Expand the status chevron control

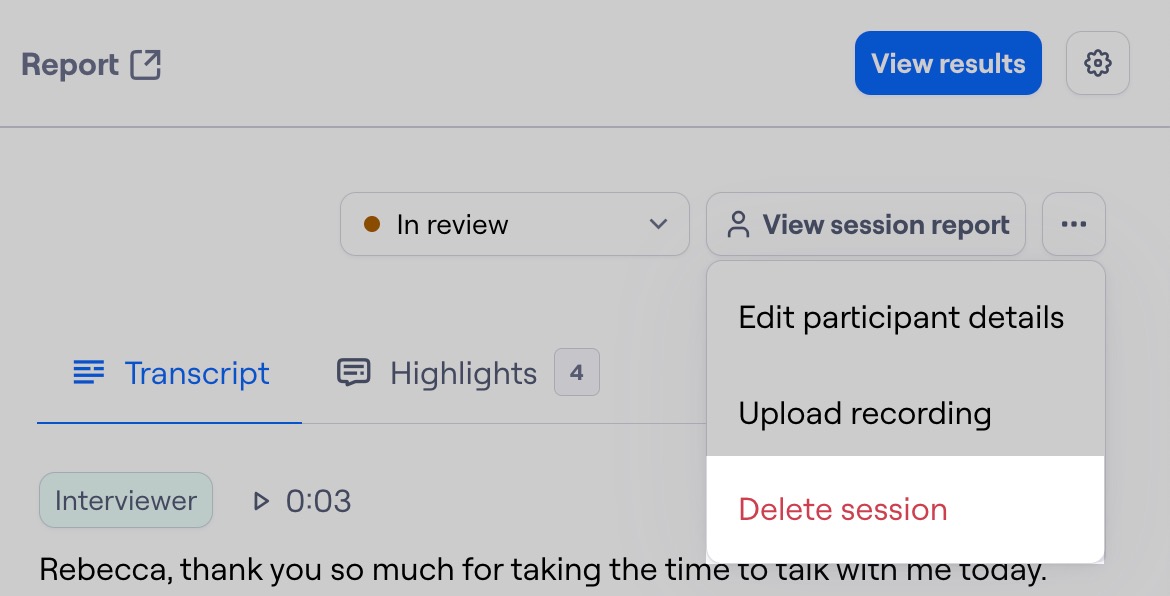(658, 224)
